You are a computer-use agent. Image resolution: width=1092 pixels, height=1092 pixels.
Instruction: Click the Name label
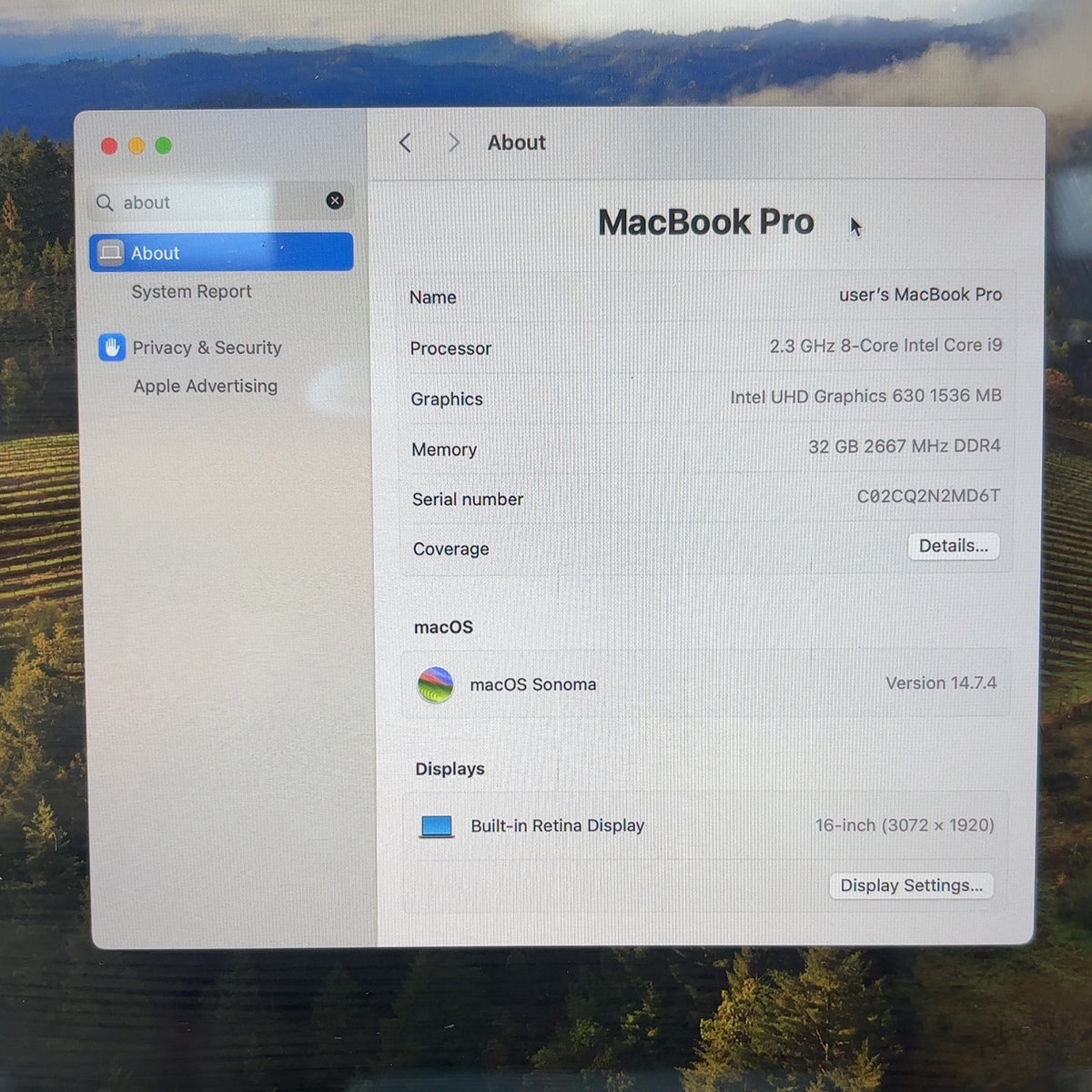pos(433,298)
